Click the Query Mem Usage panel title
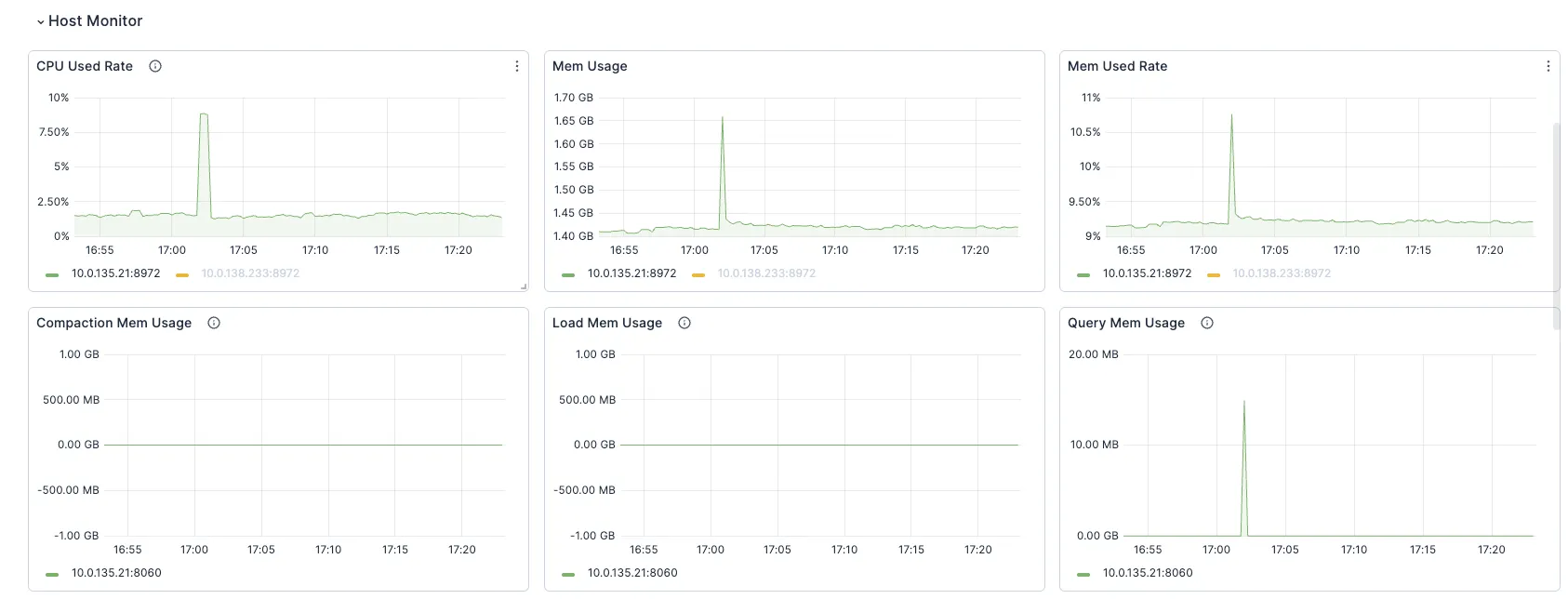 [x=1125, y=323]
